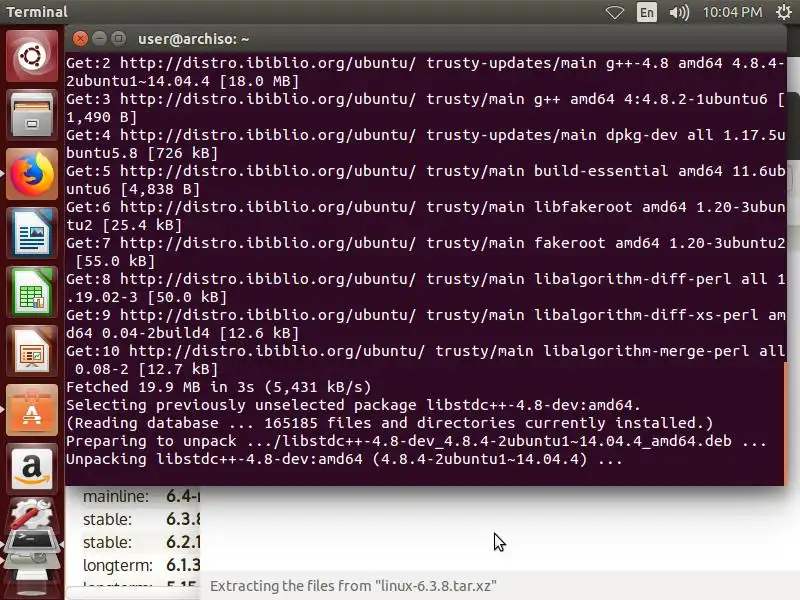This screenshot has height=600, width=800.
Task: Click the 'Extracting the files from' status text
Action: point(353,586)
